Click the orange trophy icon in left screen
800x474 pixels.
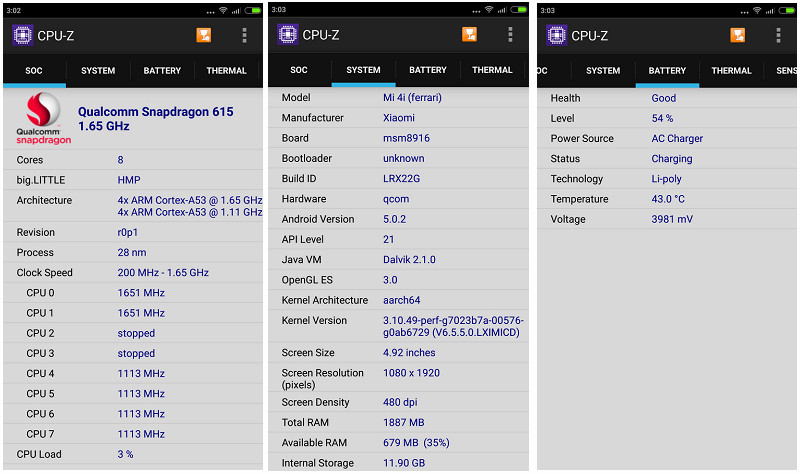pyautogui.click(x=204, y=35)
